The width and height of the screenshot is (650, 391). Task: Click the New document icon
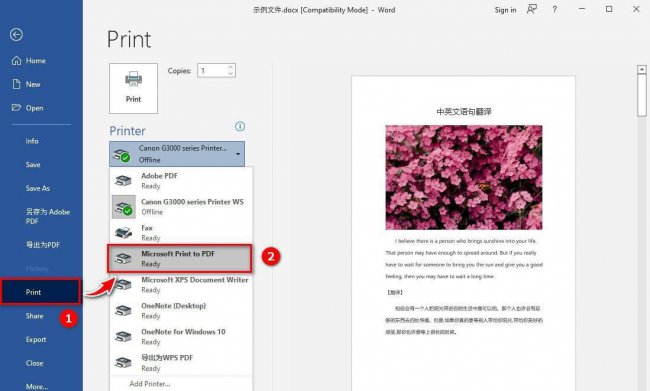coord(16,84)
